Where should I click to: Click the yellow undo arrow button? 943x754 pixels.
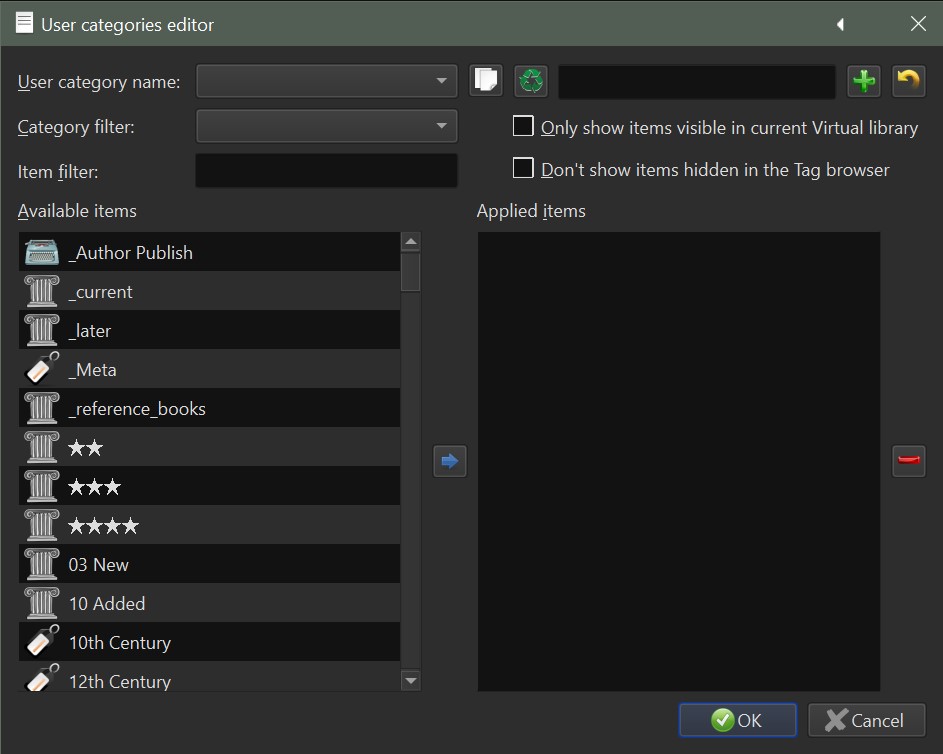pos(909,81)
